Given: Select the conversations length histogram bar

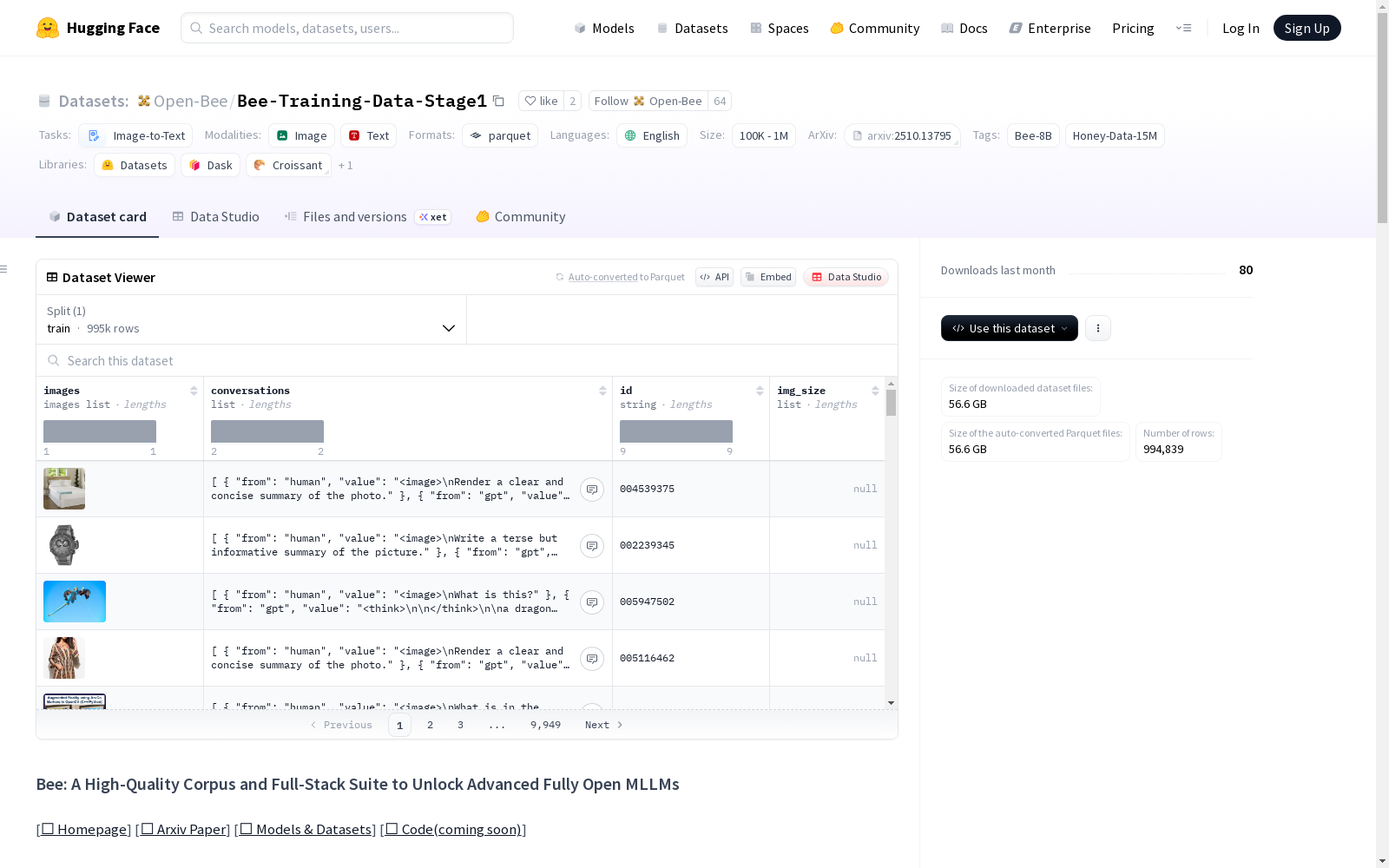Looking at the screenshot, I should 267,431.
